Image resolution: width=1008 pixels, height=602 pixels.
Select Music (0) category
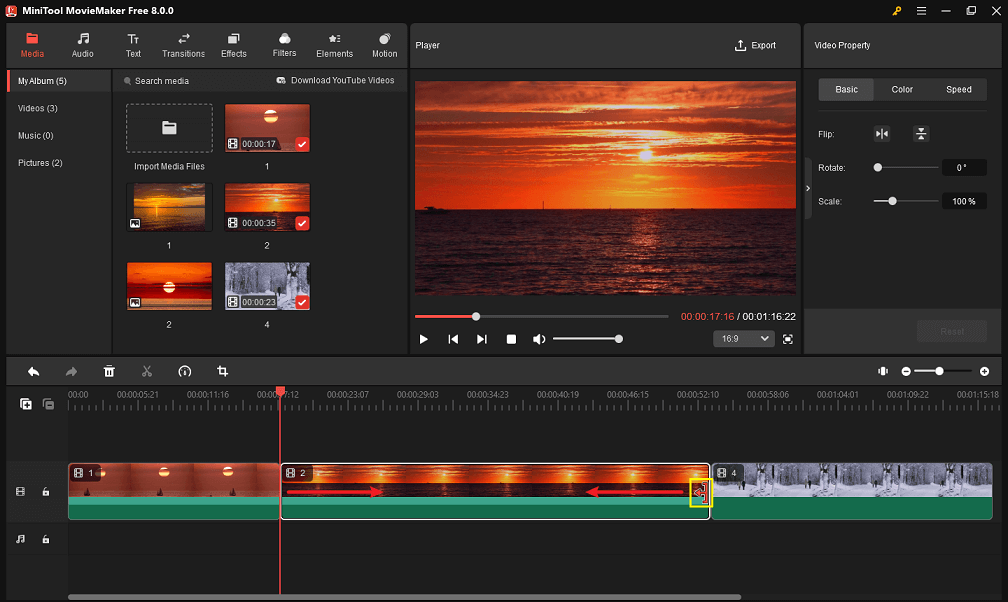point(35,136)
